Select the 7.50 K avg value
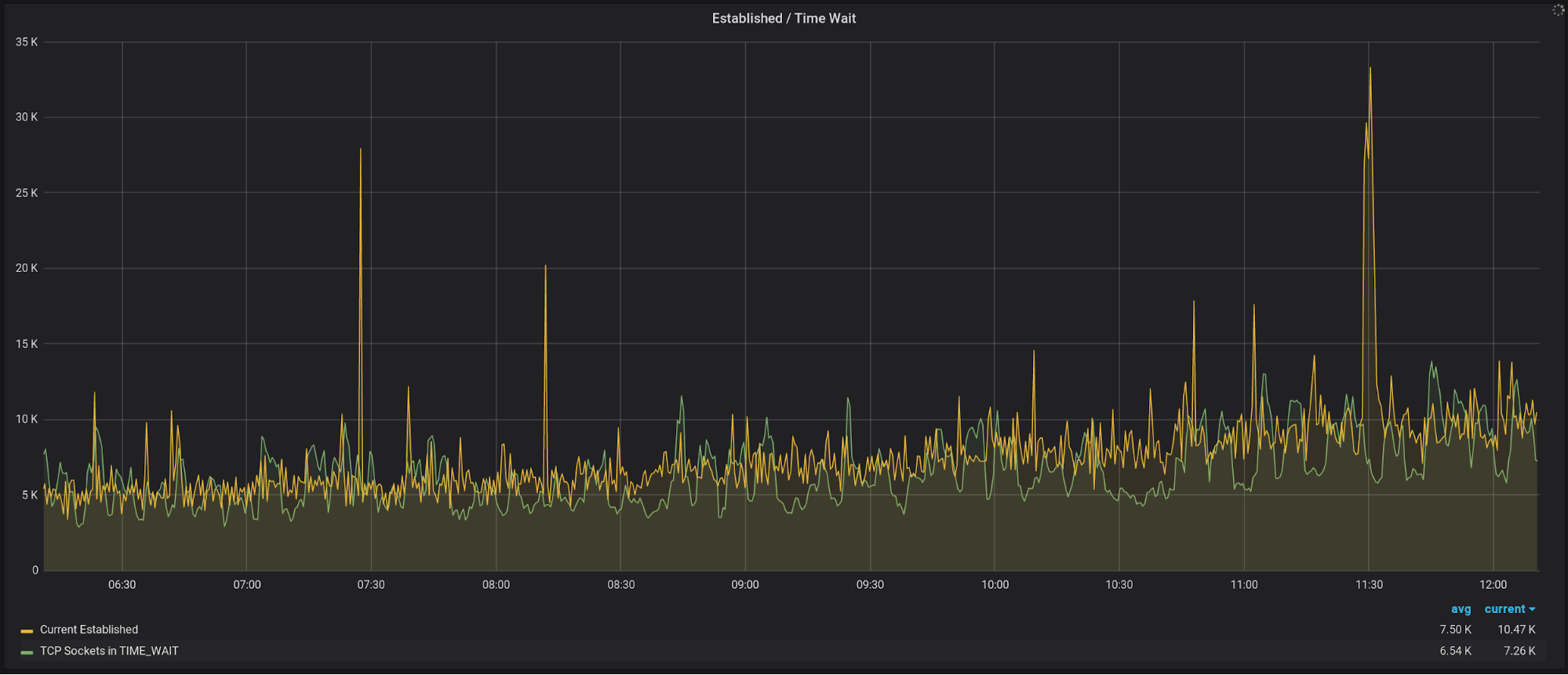Screen dimensions: 1568x675 (x=1455, y=630)
